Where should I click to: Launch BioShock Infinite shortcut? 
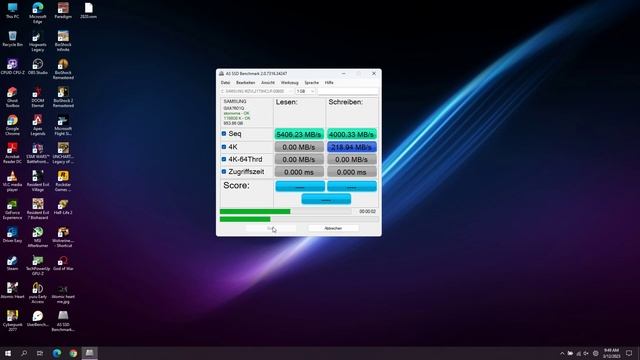pos(63,41)
